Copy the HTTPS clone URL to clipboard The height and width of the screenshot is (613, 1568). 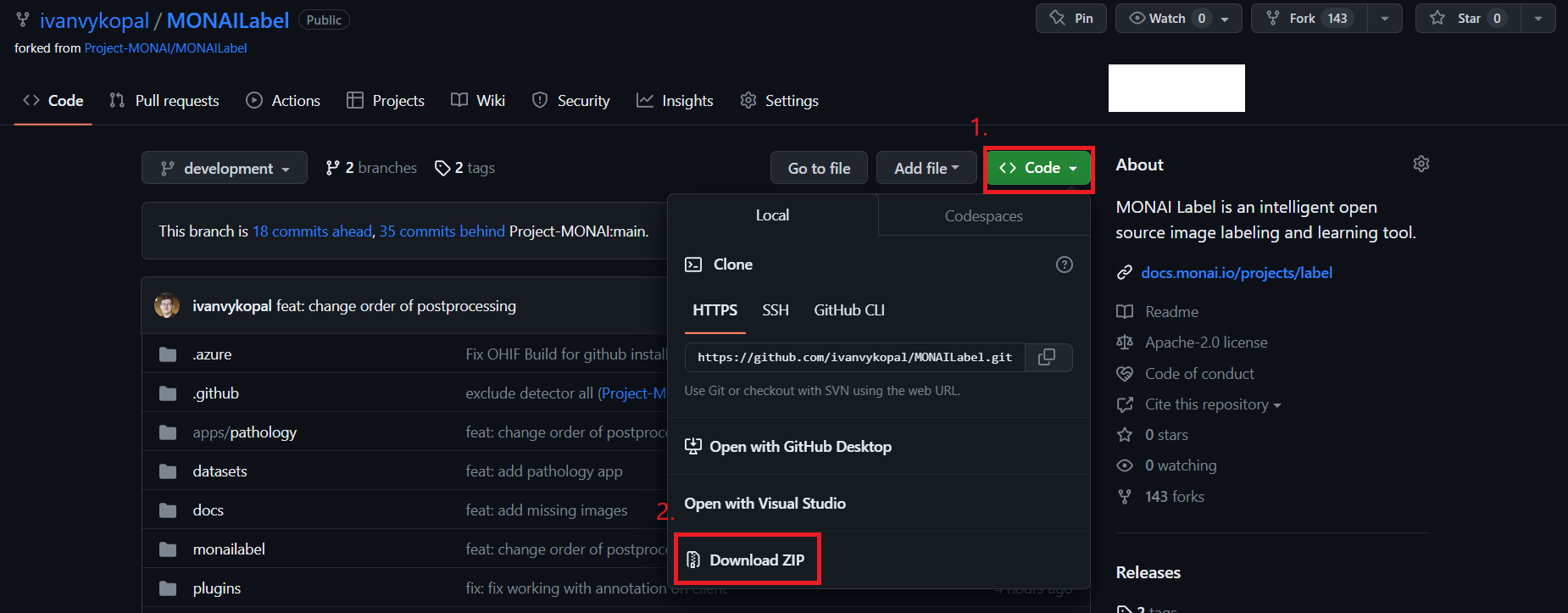[1048, 357]
